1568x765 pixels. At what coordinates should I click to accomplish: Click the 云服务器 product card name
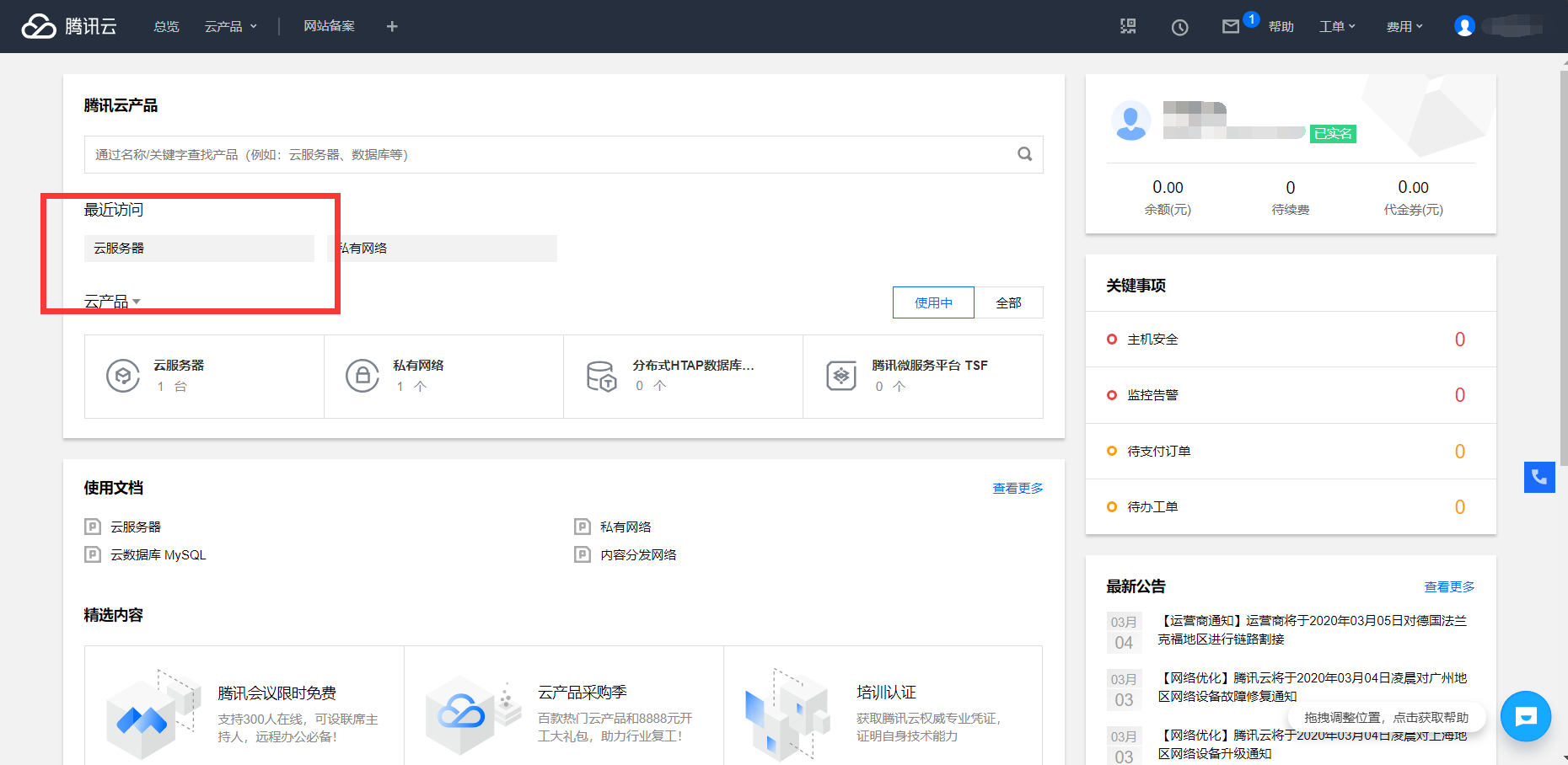pyautogui.click(x=179, y=365)
